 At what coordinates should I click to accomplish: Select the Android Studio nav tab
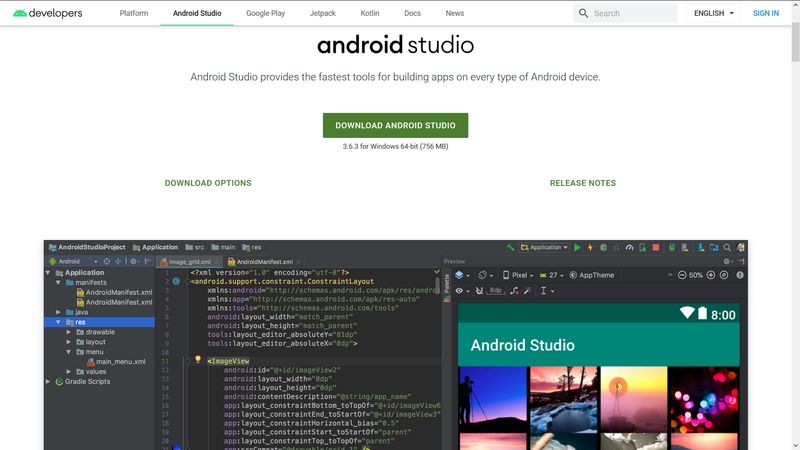[197, 13]
